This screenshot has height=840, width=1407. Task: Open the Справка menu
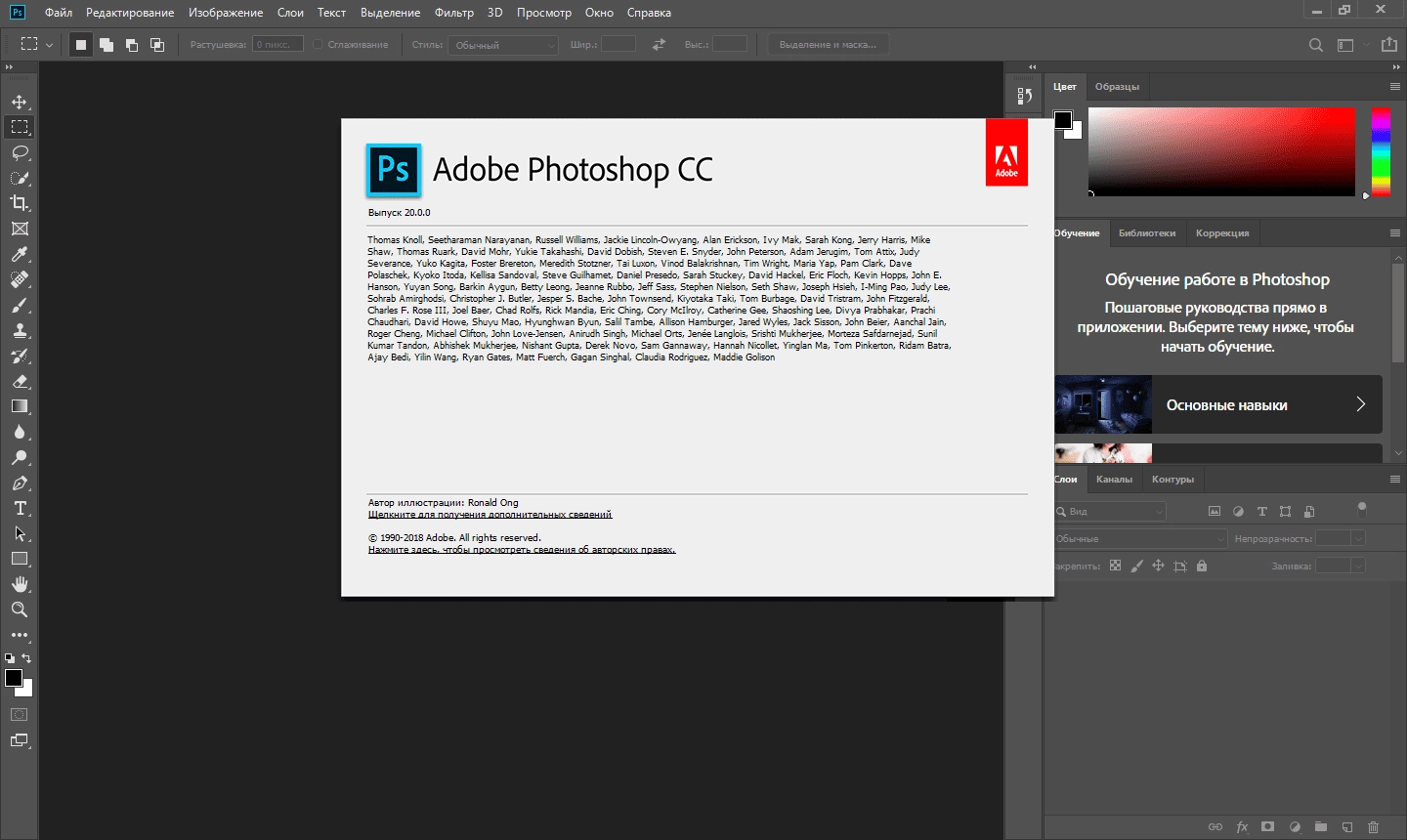pos(649,13)
